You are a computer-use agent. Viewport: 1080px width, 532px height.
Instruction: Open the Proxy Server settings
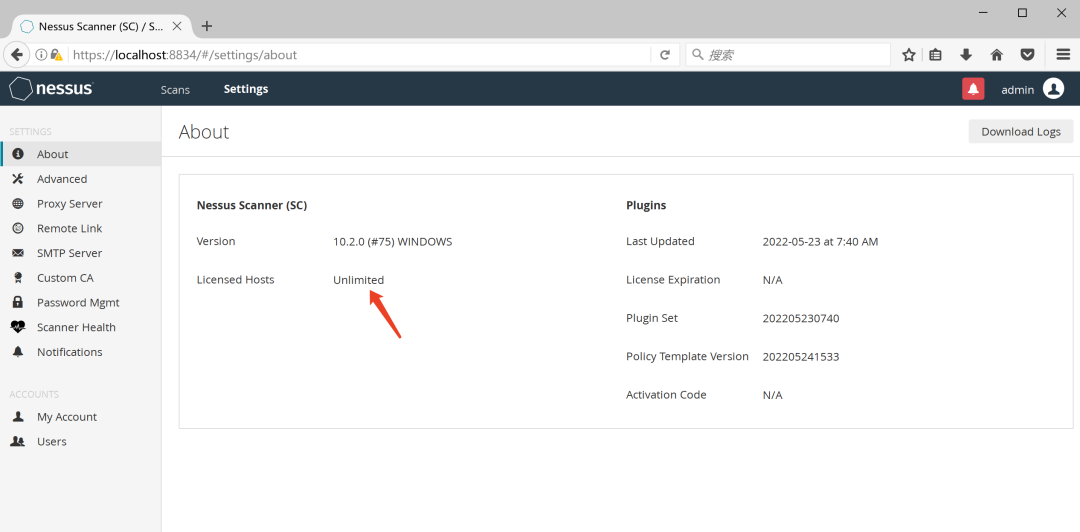[x=81, y=204]
